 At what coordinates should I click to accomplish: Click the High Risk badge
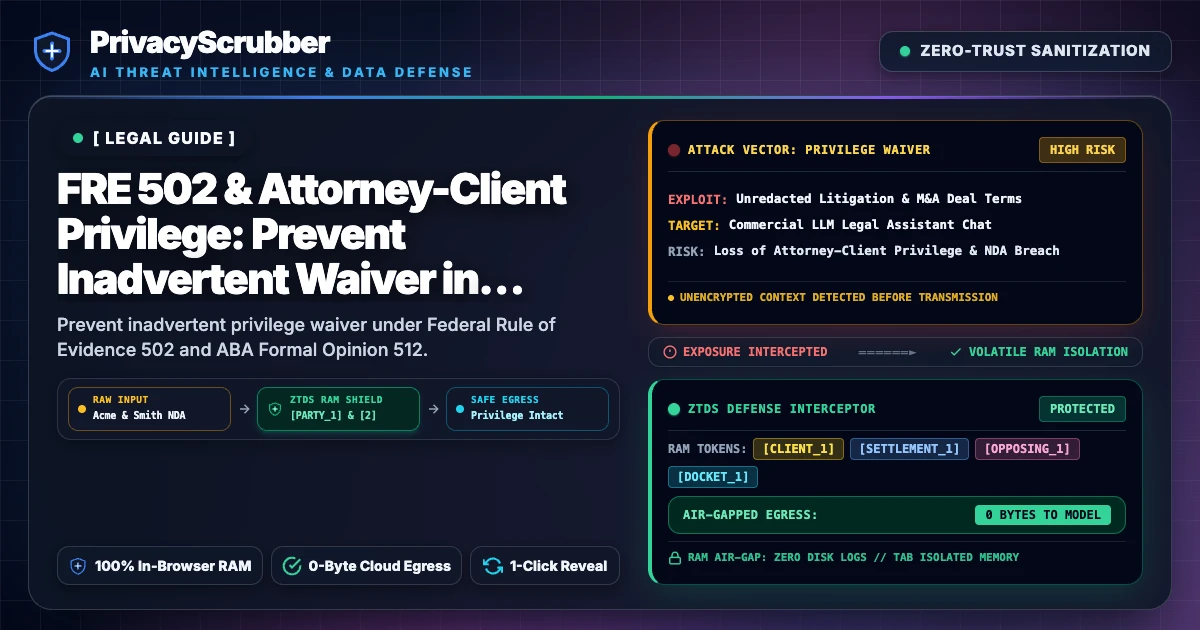point(1082,150)
